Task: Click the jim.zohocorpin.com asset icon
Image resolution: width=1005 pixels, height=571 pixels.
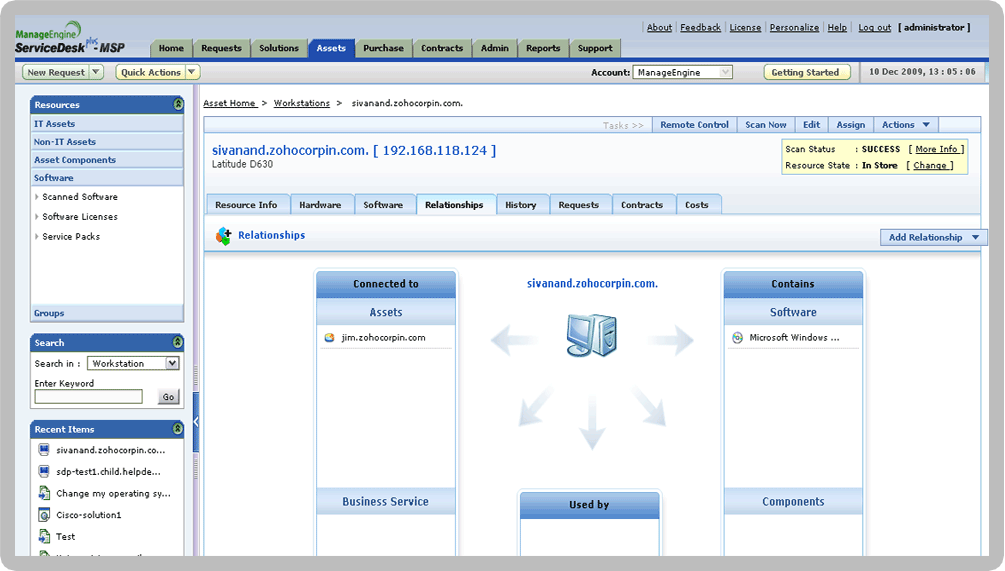Action: [x=329, y=338]
